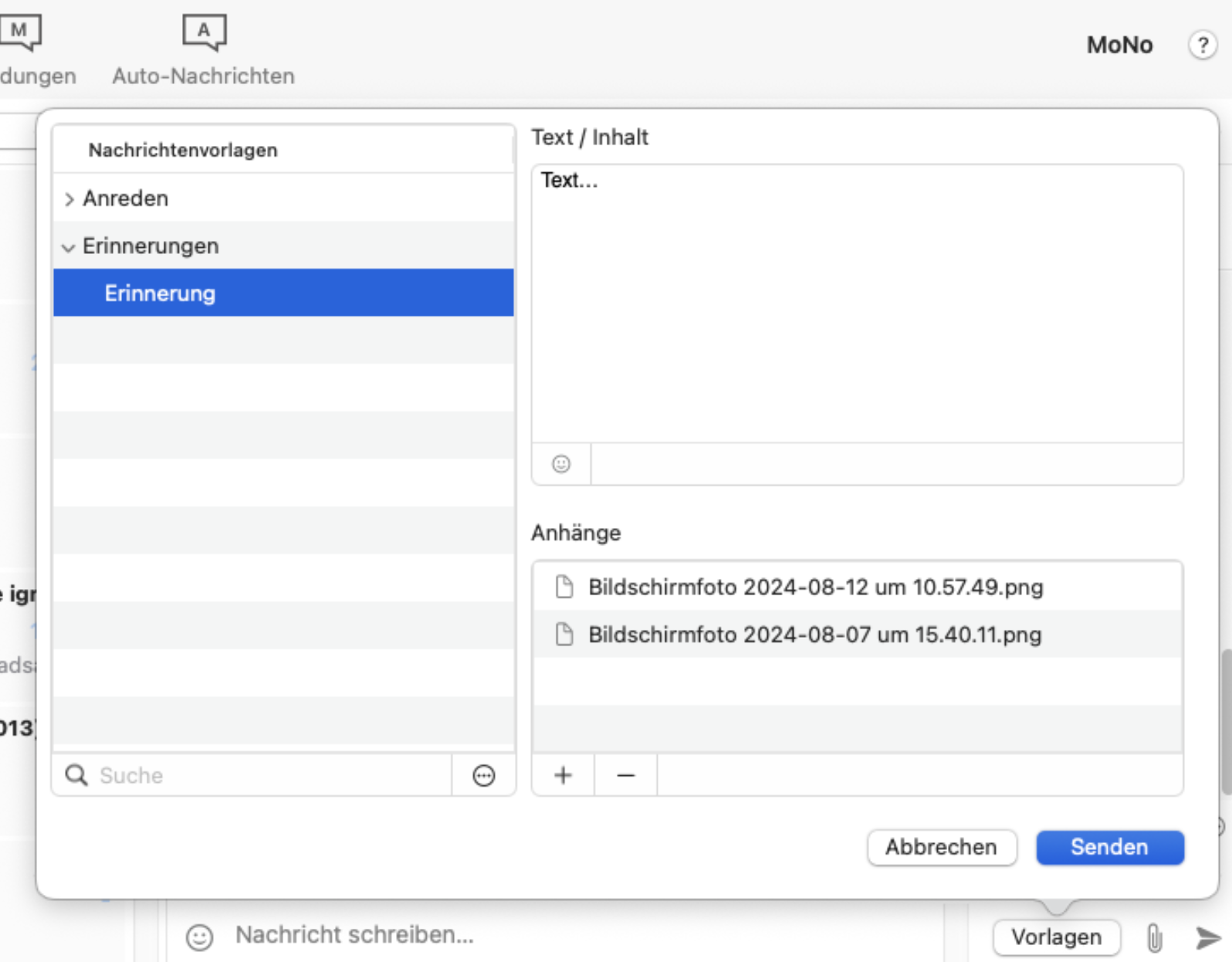The width and height of the screenshot is (1232, 962).
Task: Expand the Anreden template group
Action: (69, 199)
